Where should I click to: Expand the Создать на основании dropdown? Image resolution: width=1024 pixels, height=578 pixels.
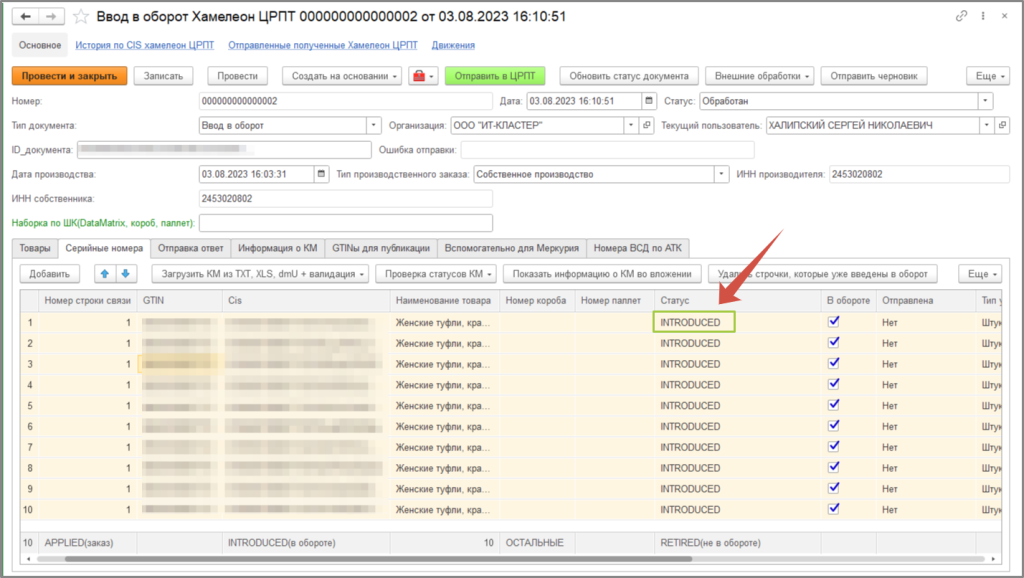click(x=342, y=76)
